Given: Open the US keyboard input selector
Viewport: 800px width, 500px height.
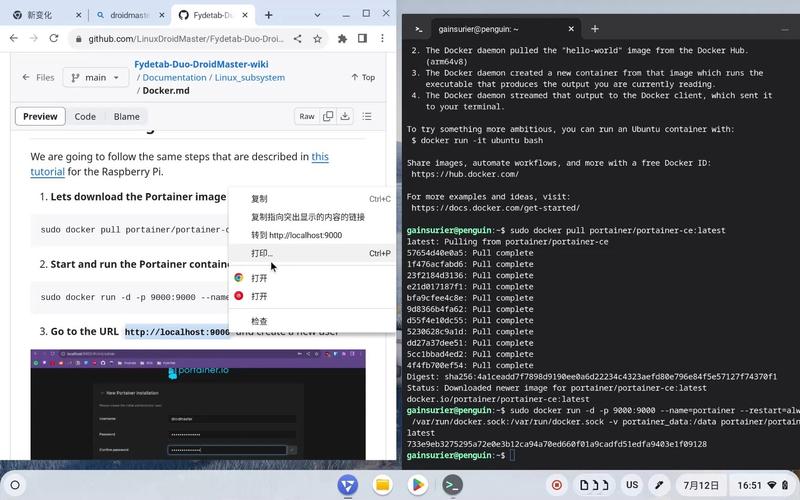Looking at the screenshot, I should pyautogui.click(x=632, y=485).
